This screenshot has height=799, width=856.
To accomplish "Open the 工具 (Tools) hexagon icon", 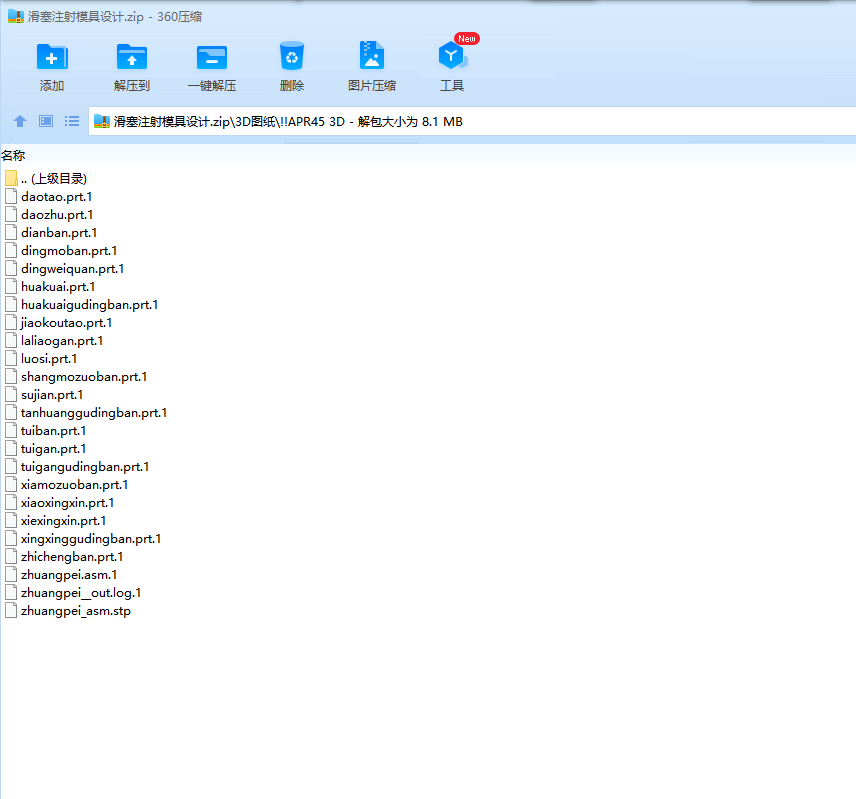I will coord(452,56).
